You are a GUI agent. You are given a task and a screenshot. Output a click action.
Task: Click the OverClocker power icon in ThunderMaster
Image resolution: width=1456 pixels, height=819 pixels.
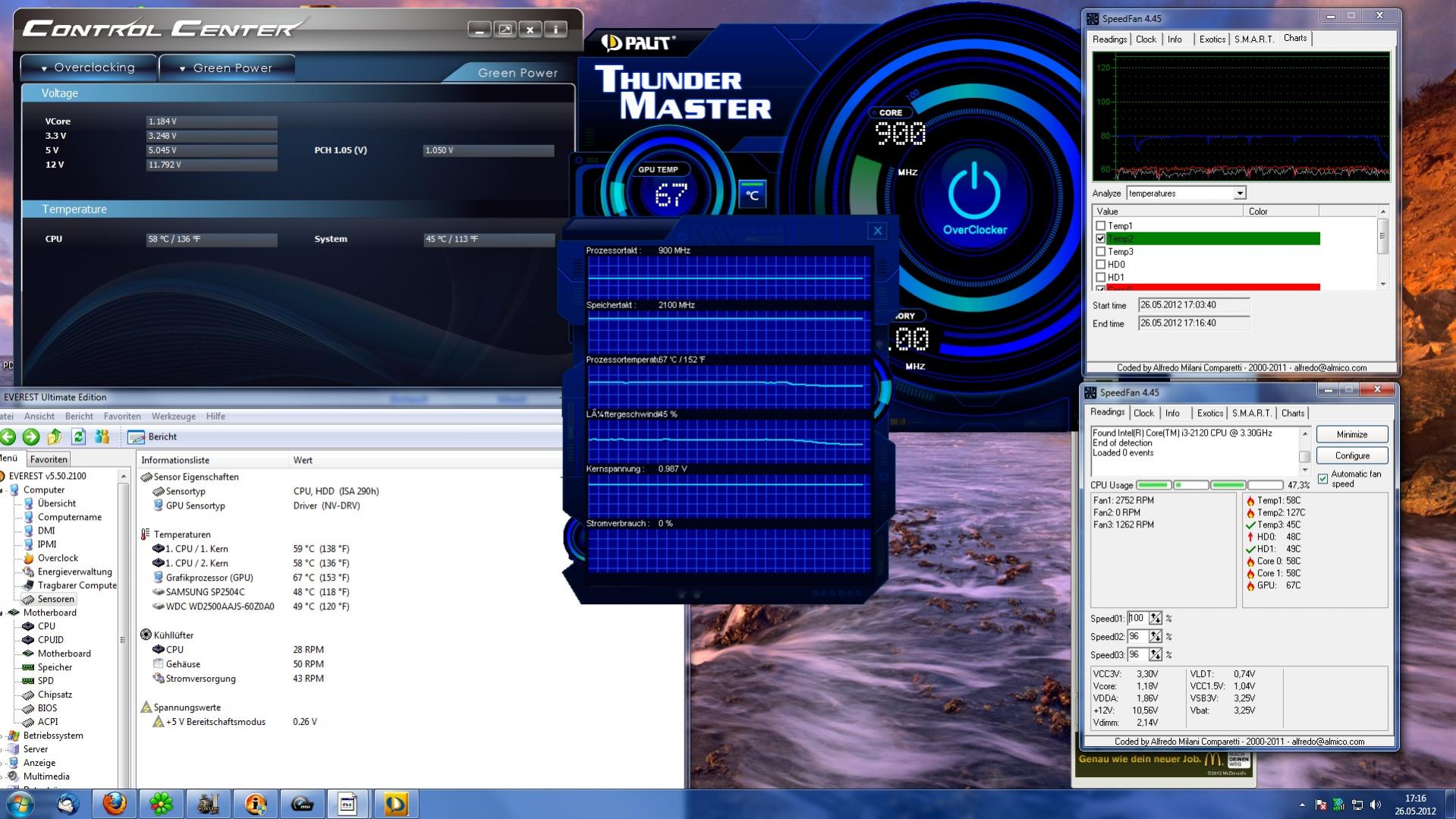coord(974,192)
